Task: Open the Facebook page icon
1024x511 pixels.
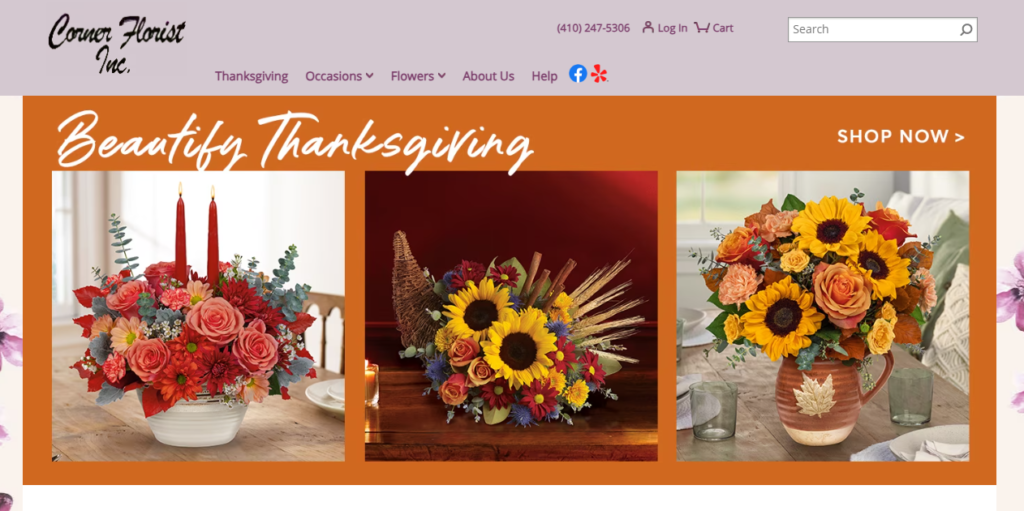Action: (x=578, y=74)
